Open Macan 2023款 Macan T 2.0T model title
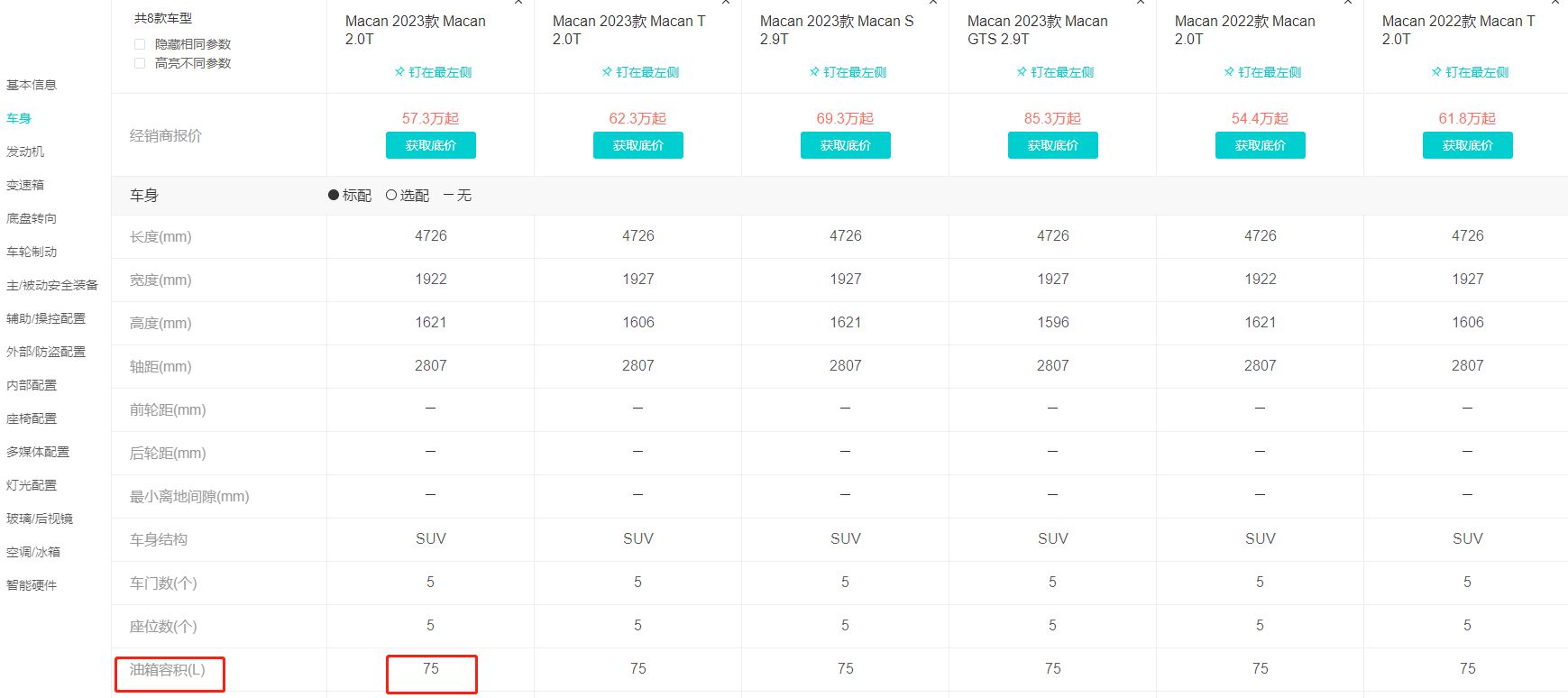The image size is (1568, 698). [629, 30]
